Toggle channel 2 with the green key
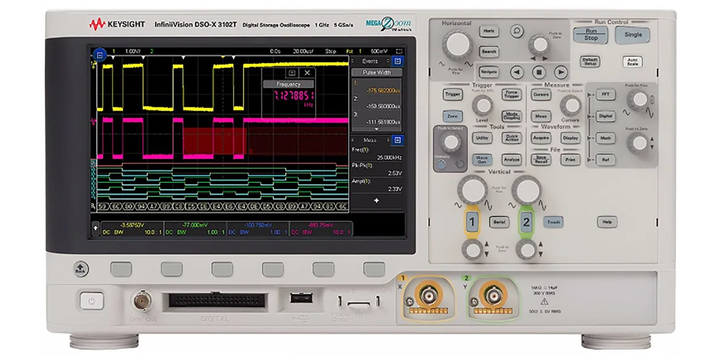The width and height of the screenshot is (720, 360). coord(526,222)
